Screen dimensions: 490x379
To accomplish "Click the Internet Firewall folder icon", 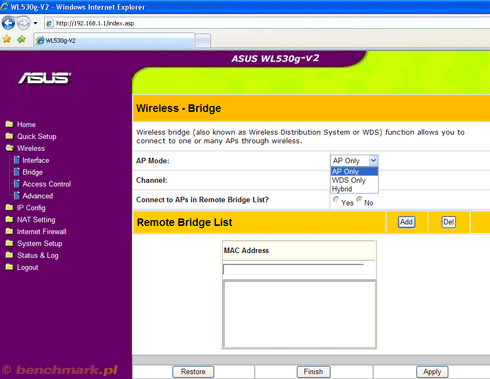I will 9,231.
